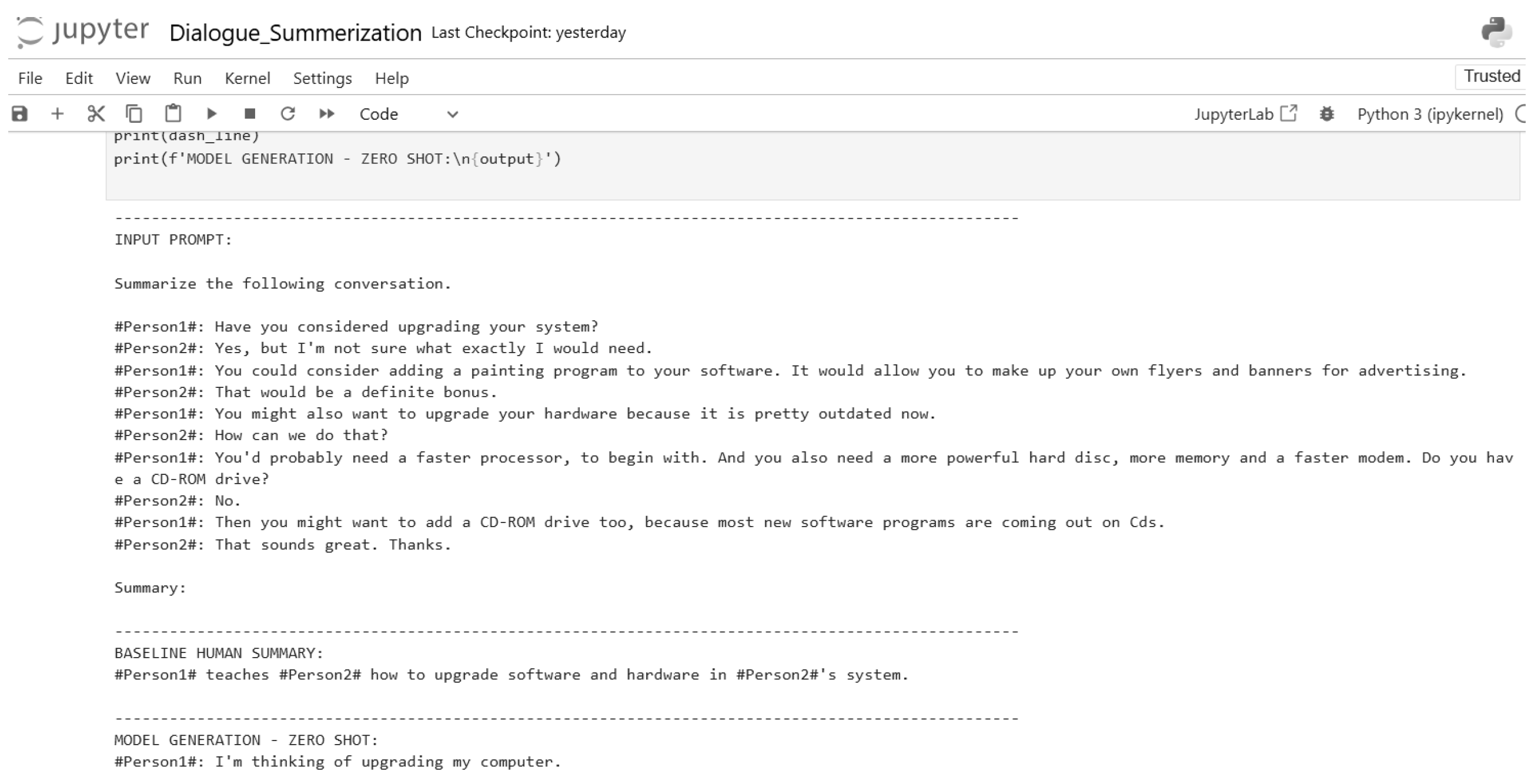
Task: Restart the kernel
Action: tap(288, 113)
